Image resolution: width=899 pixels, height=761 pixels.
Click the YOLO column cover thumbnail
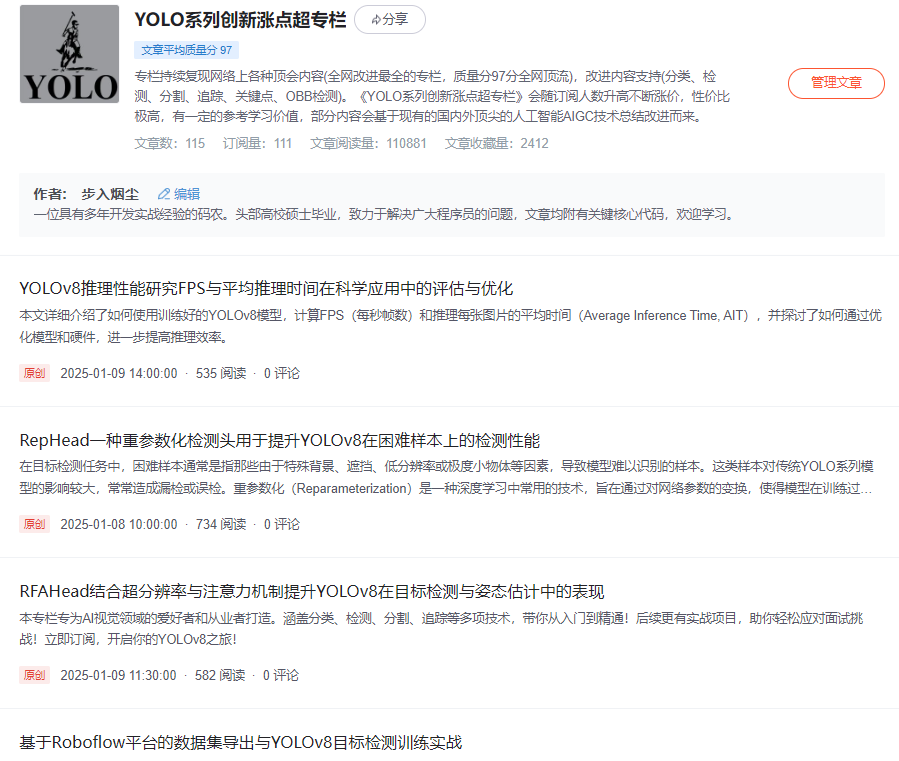point(69,54)
